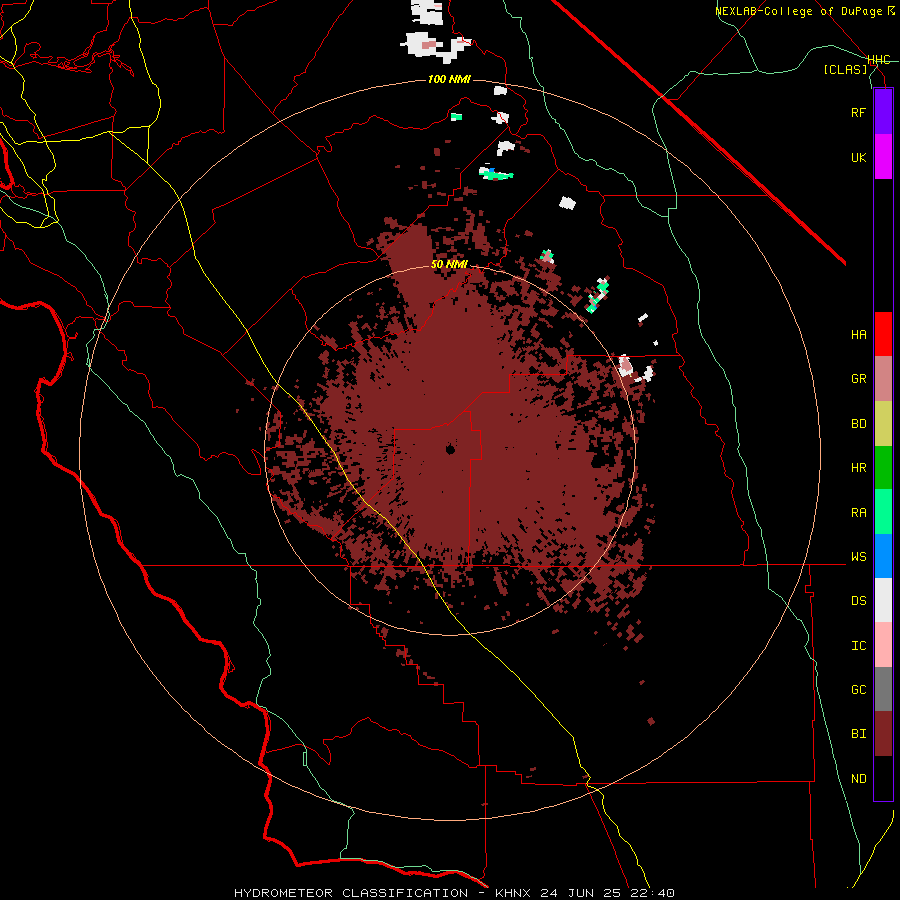Click the '[CLAS]' legend header text

[x=845, y=69]
